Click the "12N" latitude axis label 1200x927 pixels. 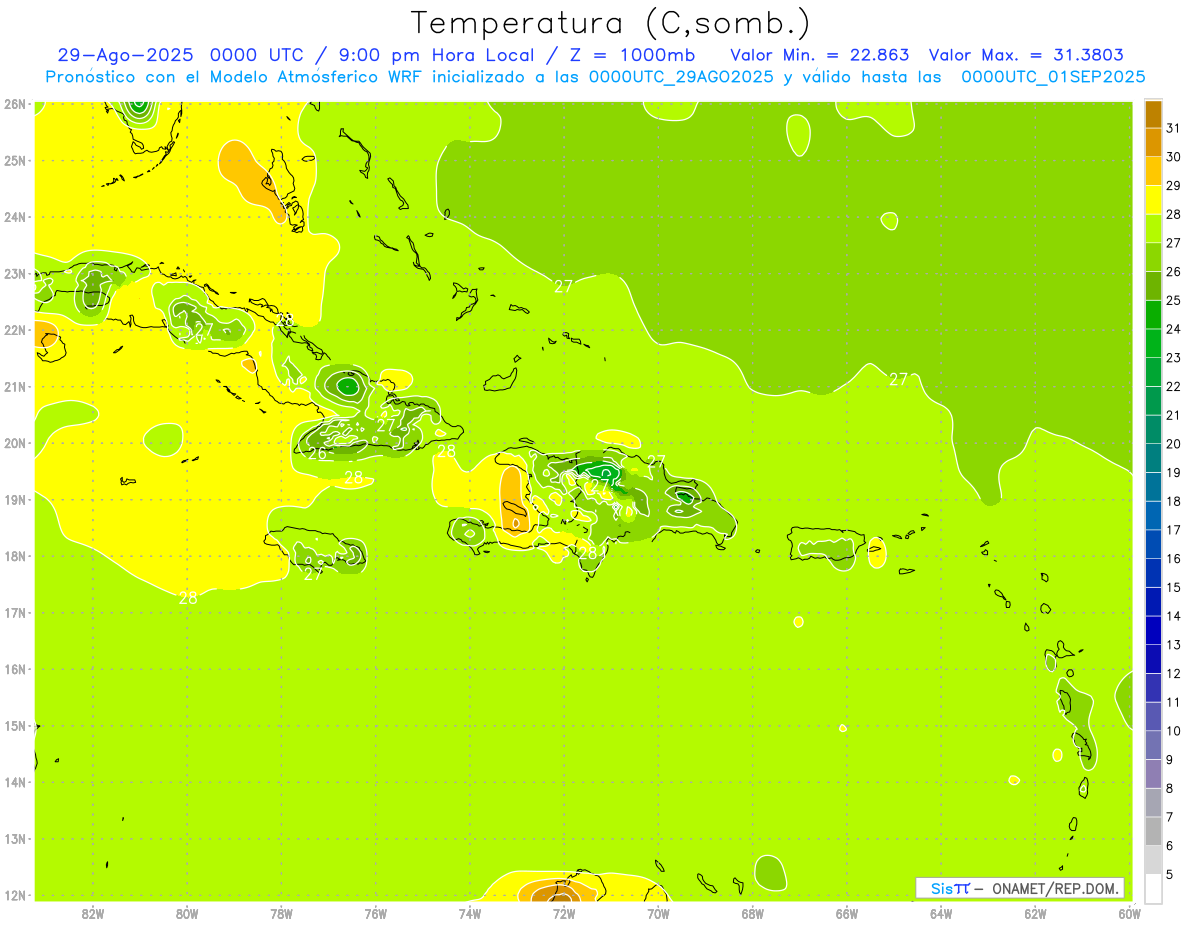pos(14,895)
